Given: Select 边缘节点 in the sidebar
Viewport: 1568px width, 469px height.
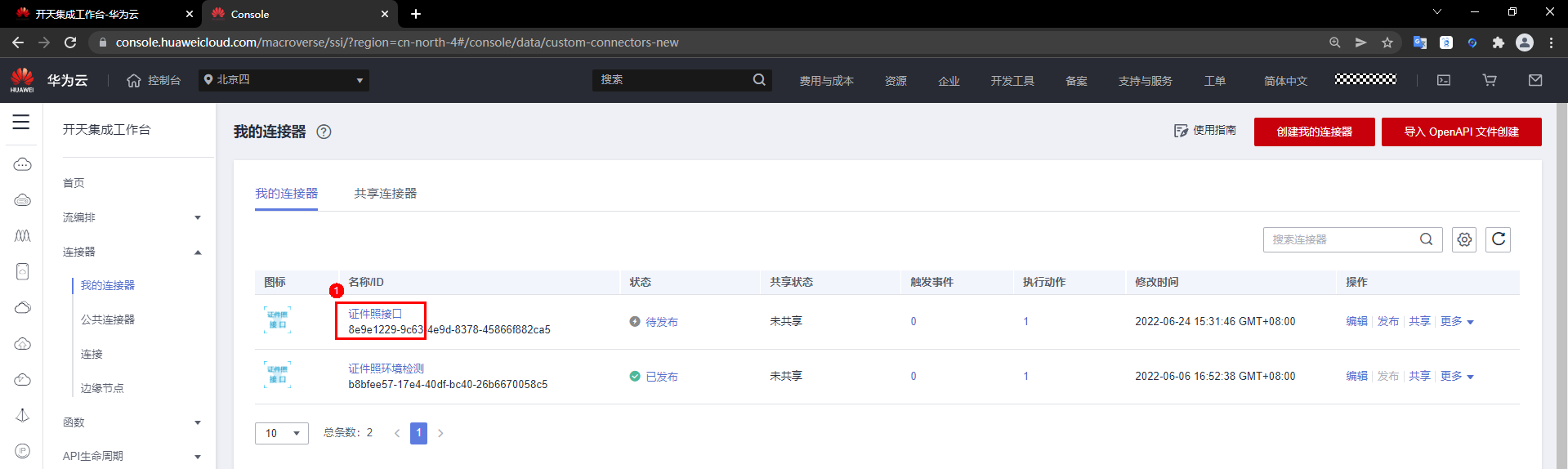Looking at the screenshot, I should [102, 388].
